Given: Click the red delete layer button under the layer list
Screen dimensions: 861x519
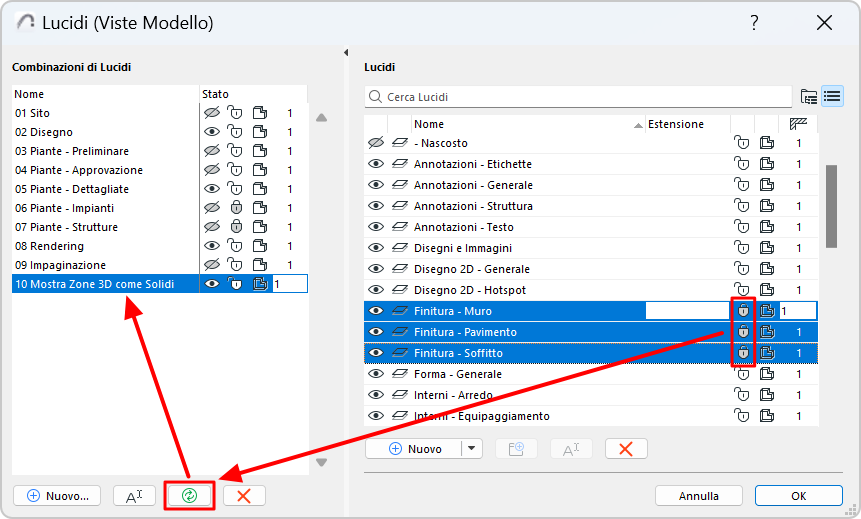Looking at the screenshot, I should (x=626, y=449).
